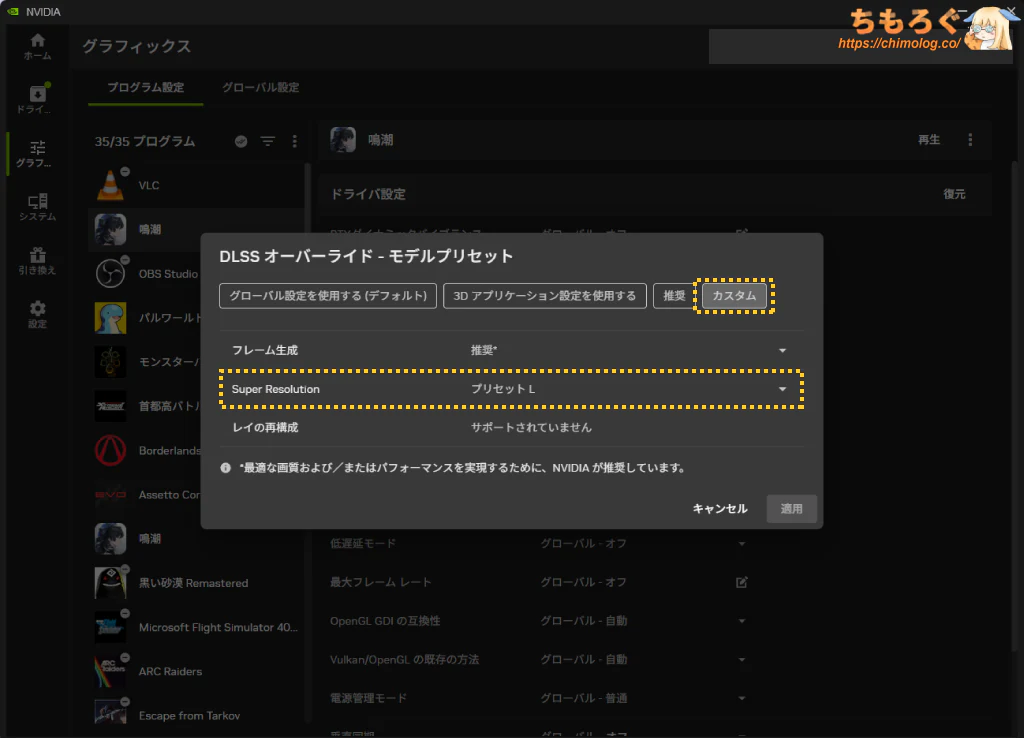This screenshot has width=1024, height=738.
Task: Open the ドライバ (Drivers) sidebar icon
Action: point(37,99)
